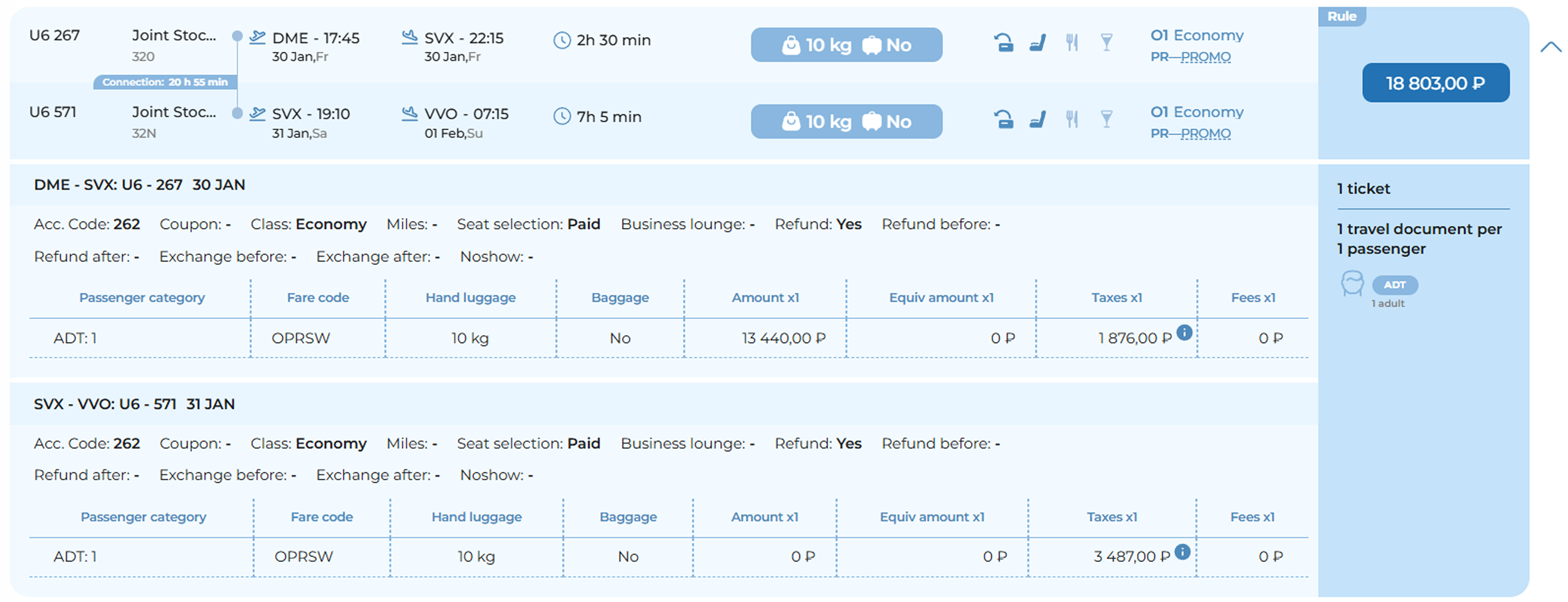This screenshot has height=602, width=1568.
Task: Open PR—PROMO fare link for flight U6 267
Action: 1190,57
